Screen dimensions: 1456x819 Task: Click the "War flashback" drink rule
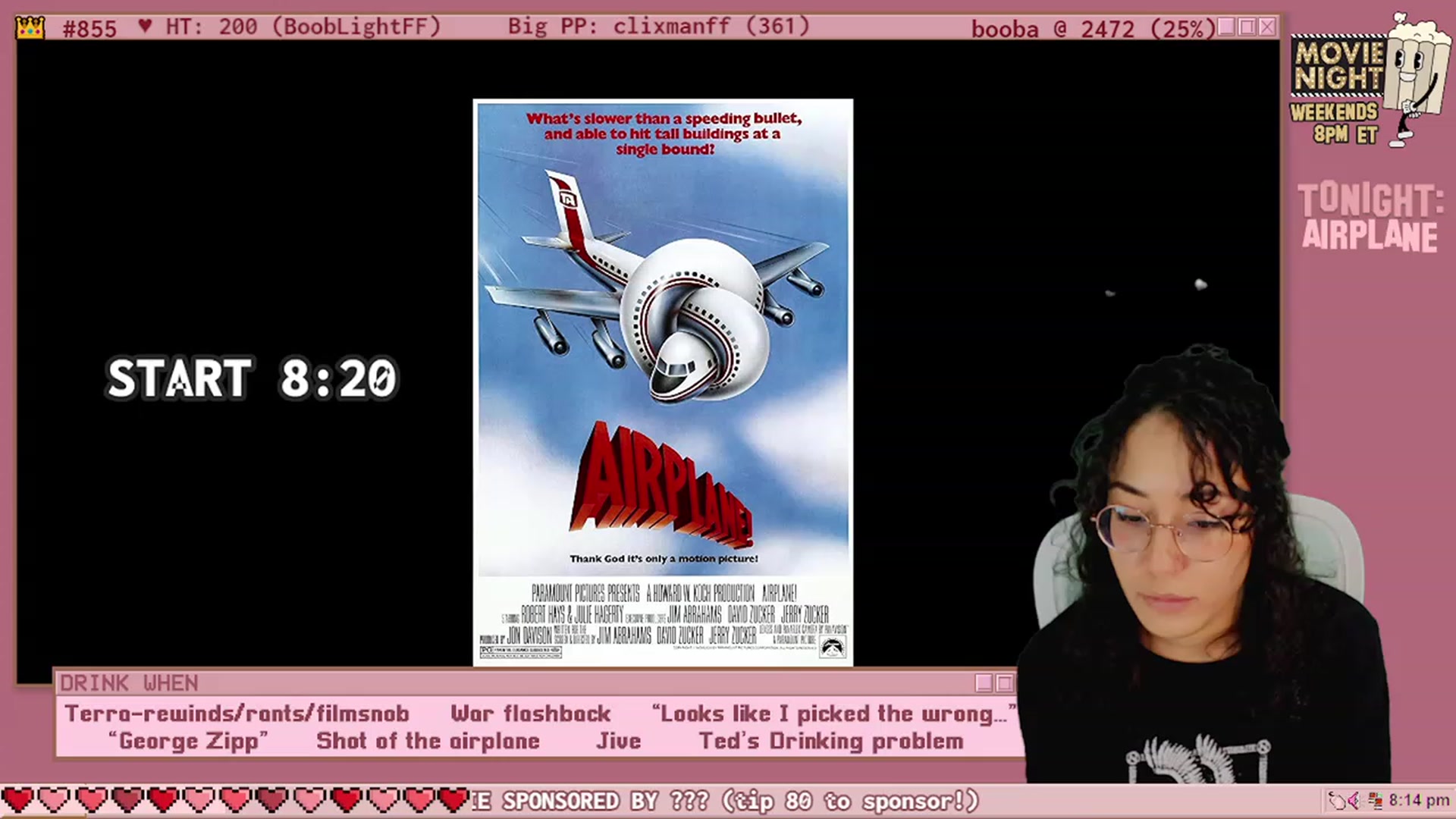pyautogui.click(x=531, y=714)
